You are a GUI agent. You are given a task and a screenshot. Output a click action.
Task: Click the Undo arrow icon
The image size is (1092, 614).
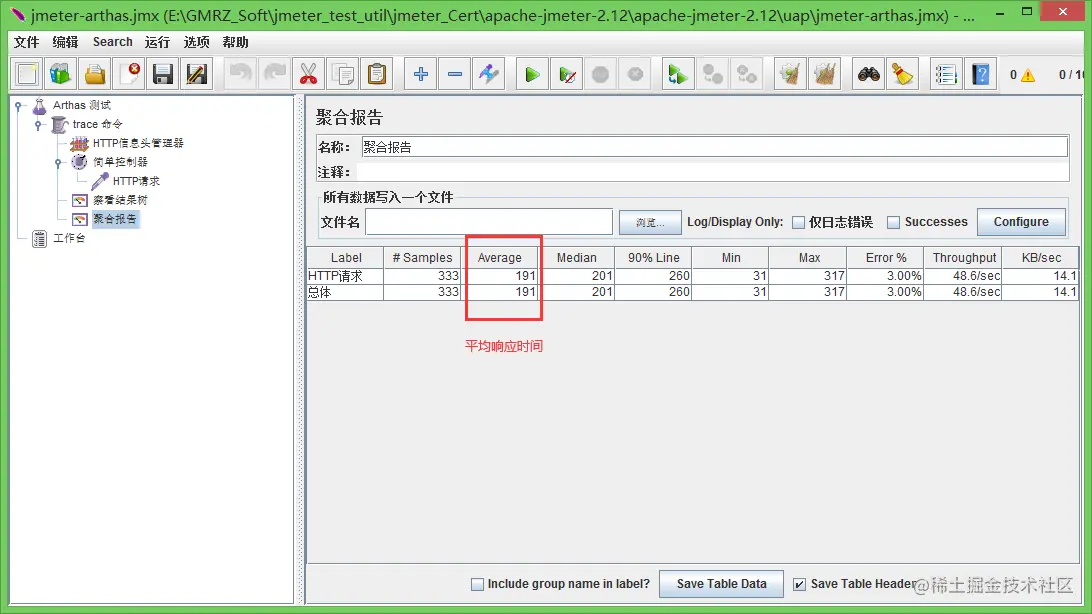[240, 74]
